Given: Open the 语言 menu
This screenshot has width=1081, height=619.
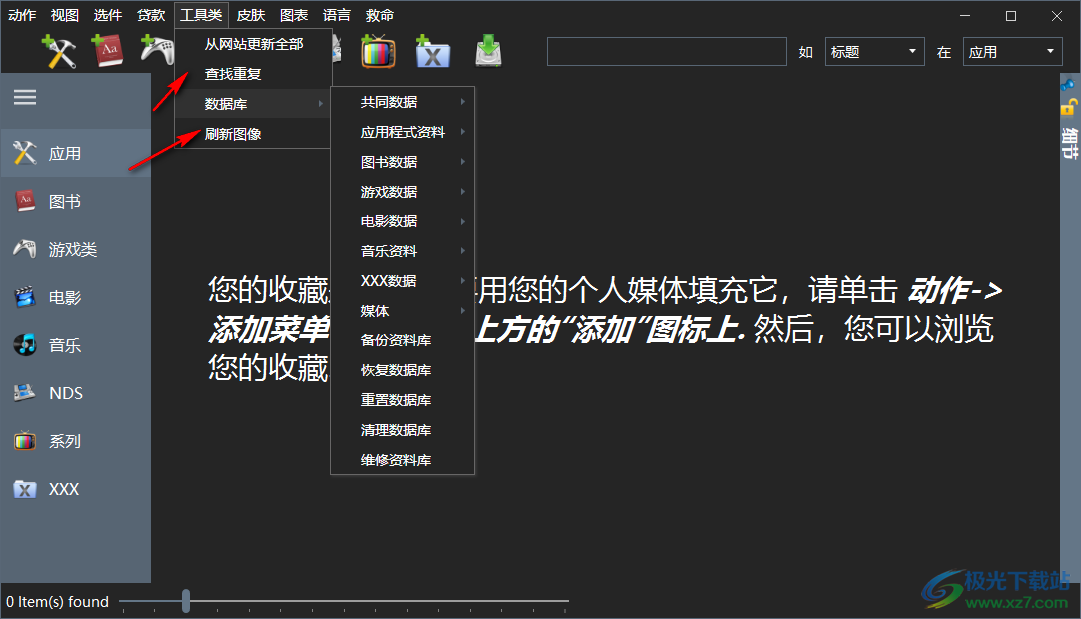Looking at the screenshot, I should [336, 15].
